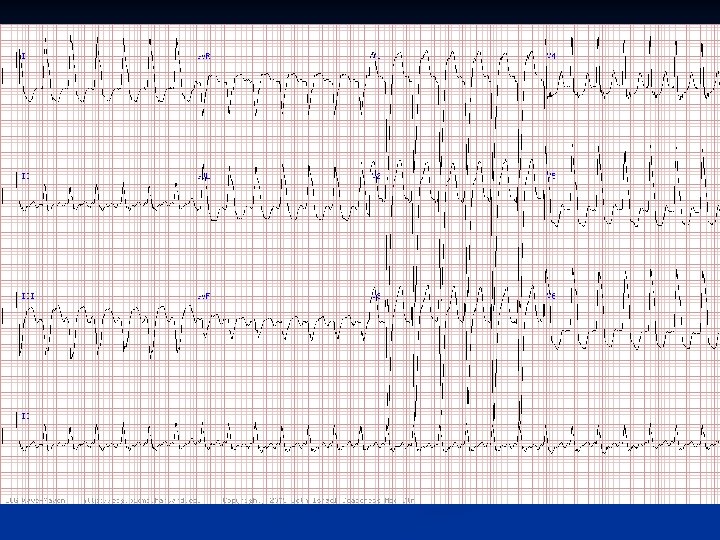
Task: Click the calibration mark before lead III
Action: pyautogui.click(x=17, y=301)
